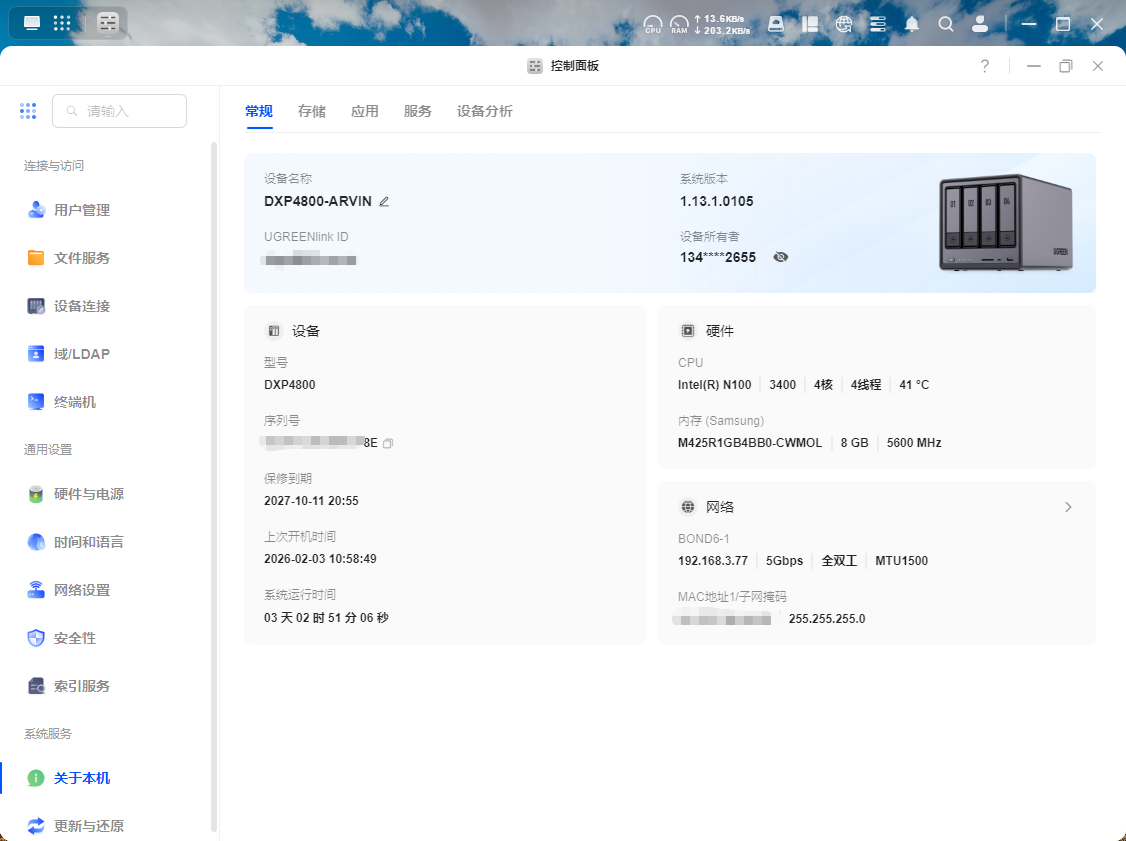Open the app grid launcher in taskbar
This screenshot has height=841, width=1126.
(x=62, y=23)
